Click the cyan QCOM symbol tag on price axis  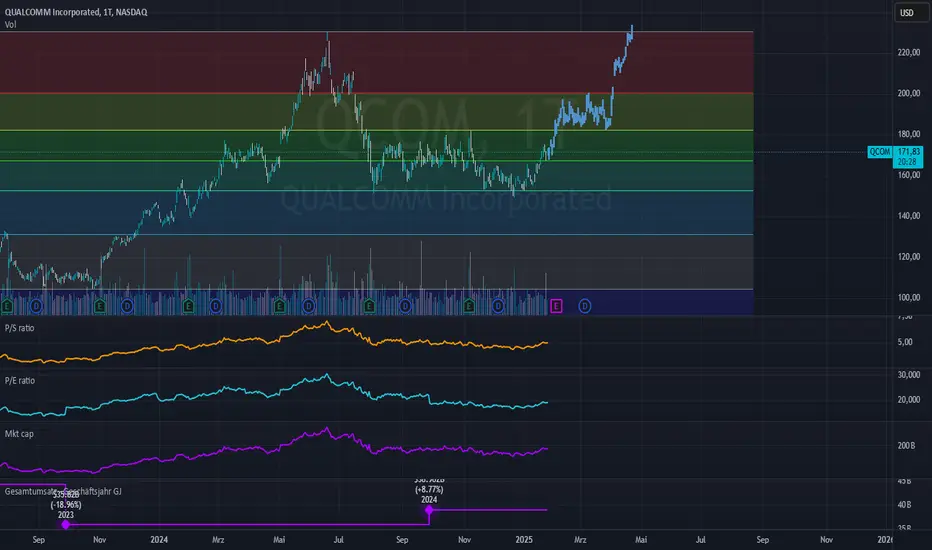[880, 152]
